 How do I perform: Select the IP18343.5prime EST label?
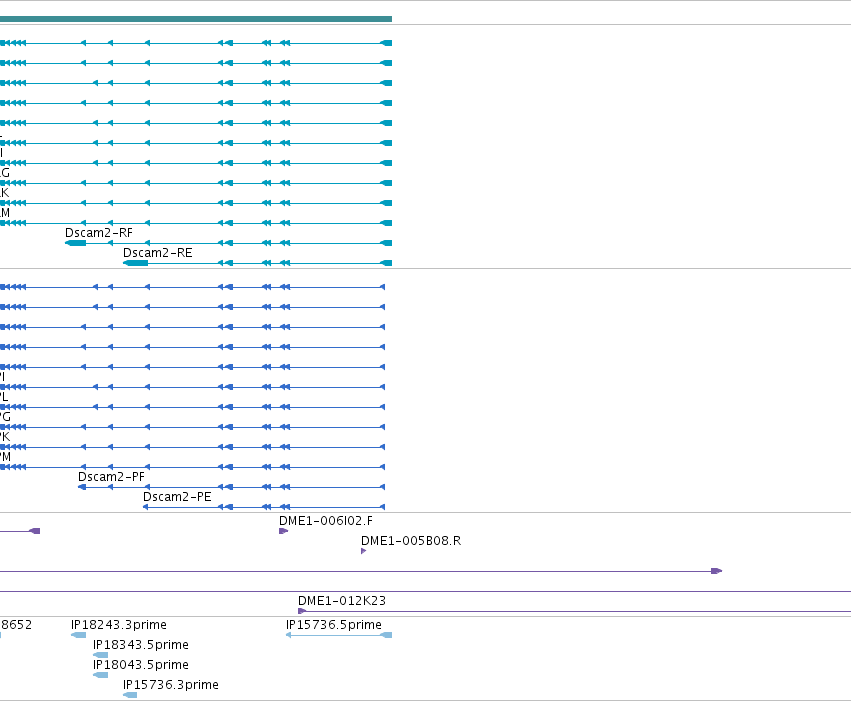[141, 645]
